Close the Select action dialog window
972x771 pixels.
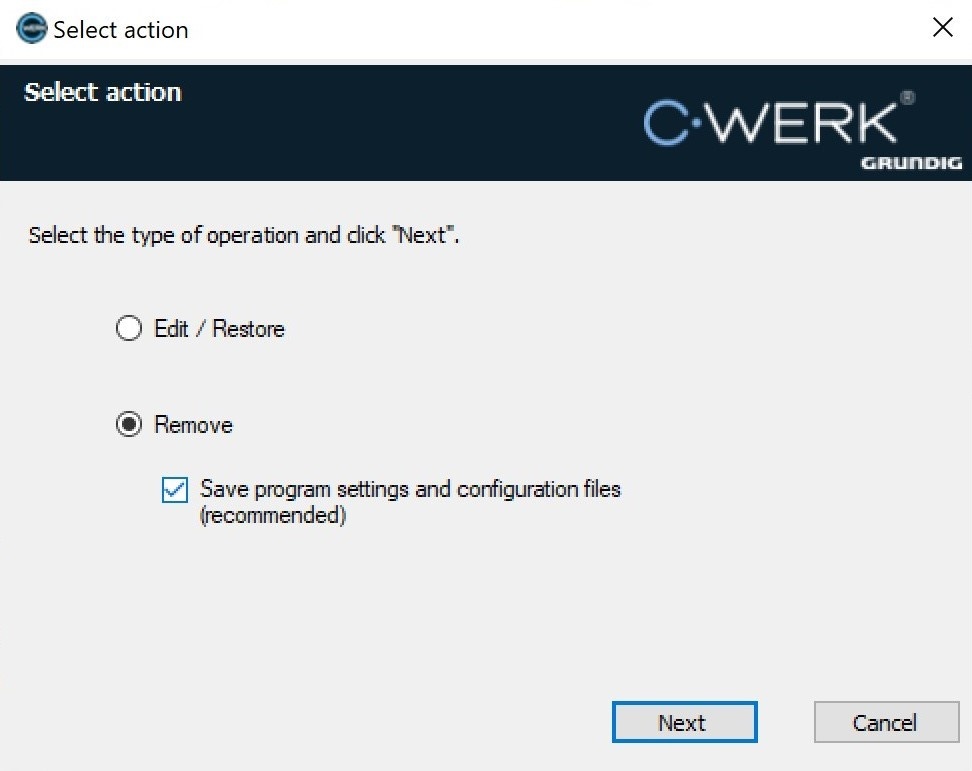pyautogui.click(x=942, y=28)
